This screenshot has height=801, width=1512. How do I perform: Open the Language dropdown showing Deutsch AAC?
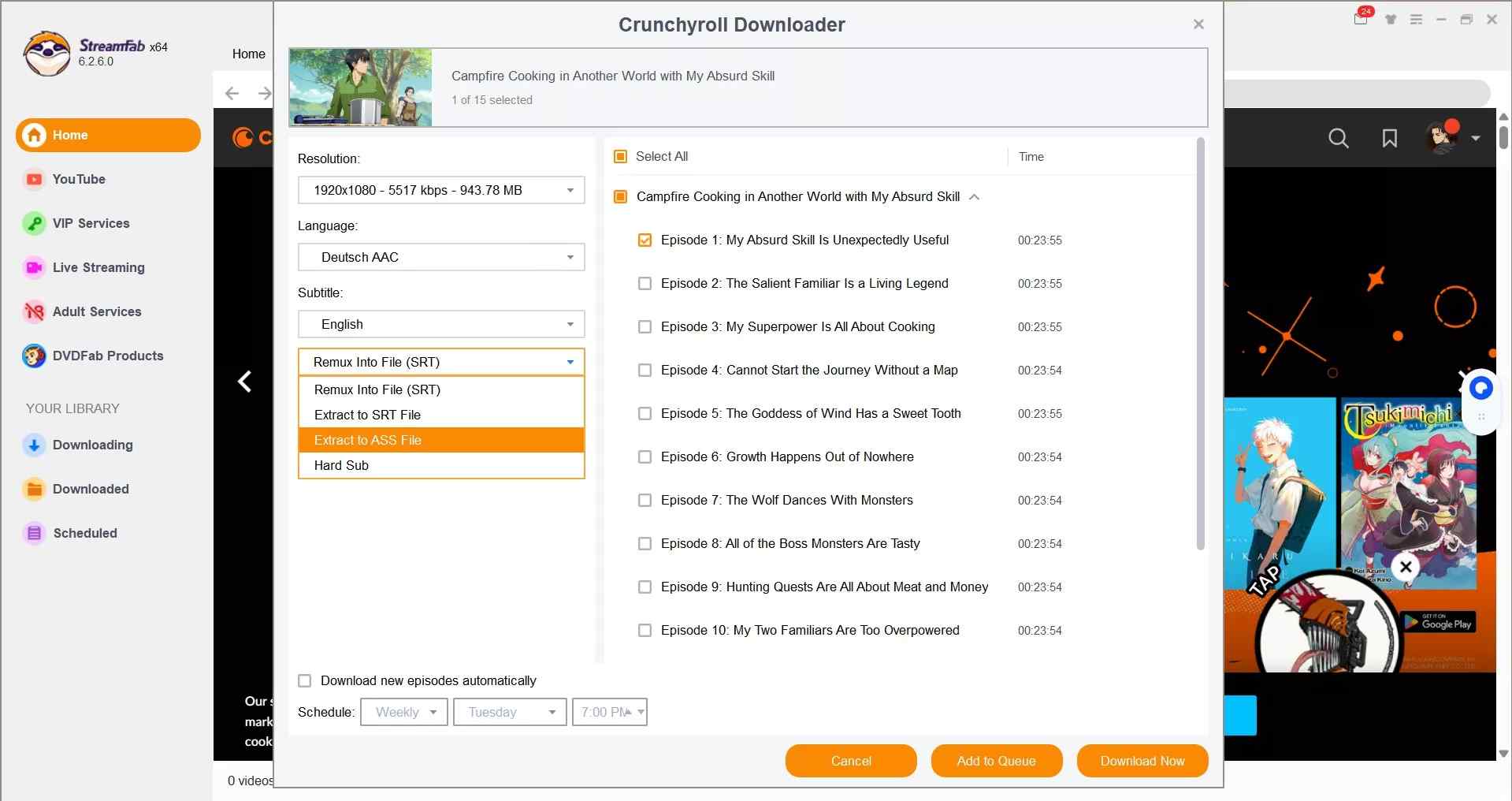[x=440, y=257]
